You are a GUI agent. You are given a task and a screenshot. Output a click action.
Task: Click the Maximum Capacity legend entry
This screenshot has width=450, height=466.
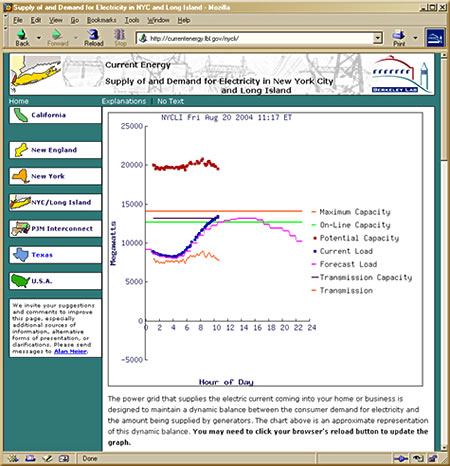(x=351, y=212)
